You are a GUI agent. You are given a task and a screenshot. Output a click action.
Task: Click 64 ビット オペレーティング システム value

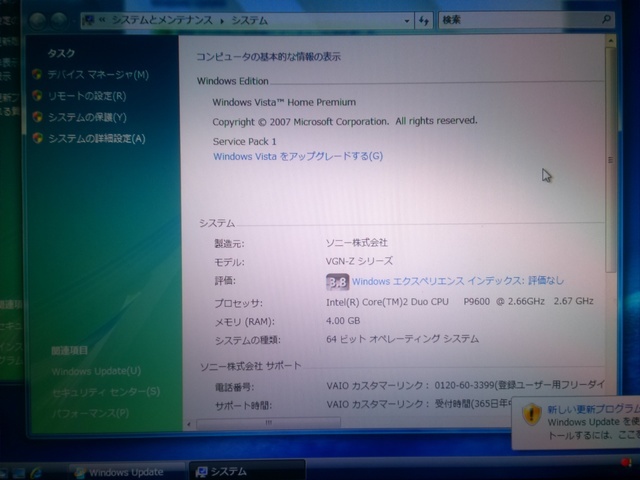point(402,339)
